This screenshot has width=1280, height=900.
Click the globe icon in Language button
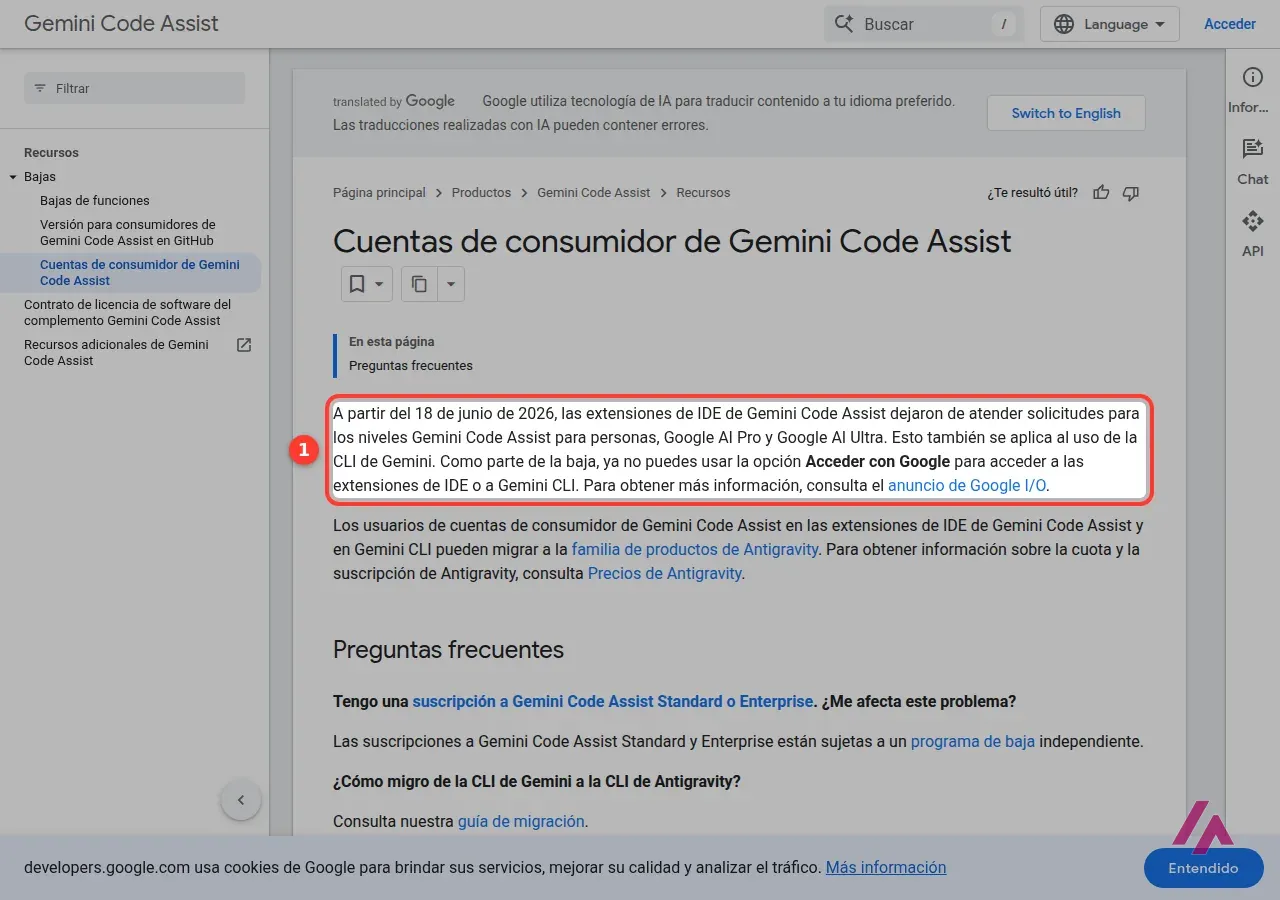1064,24
